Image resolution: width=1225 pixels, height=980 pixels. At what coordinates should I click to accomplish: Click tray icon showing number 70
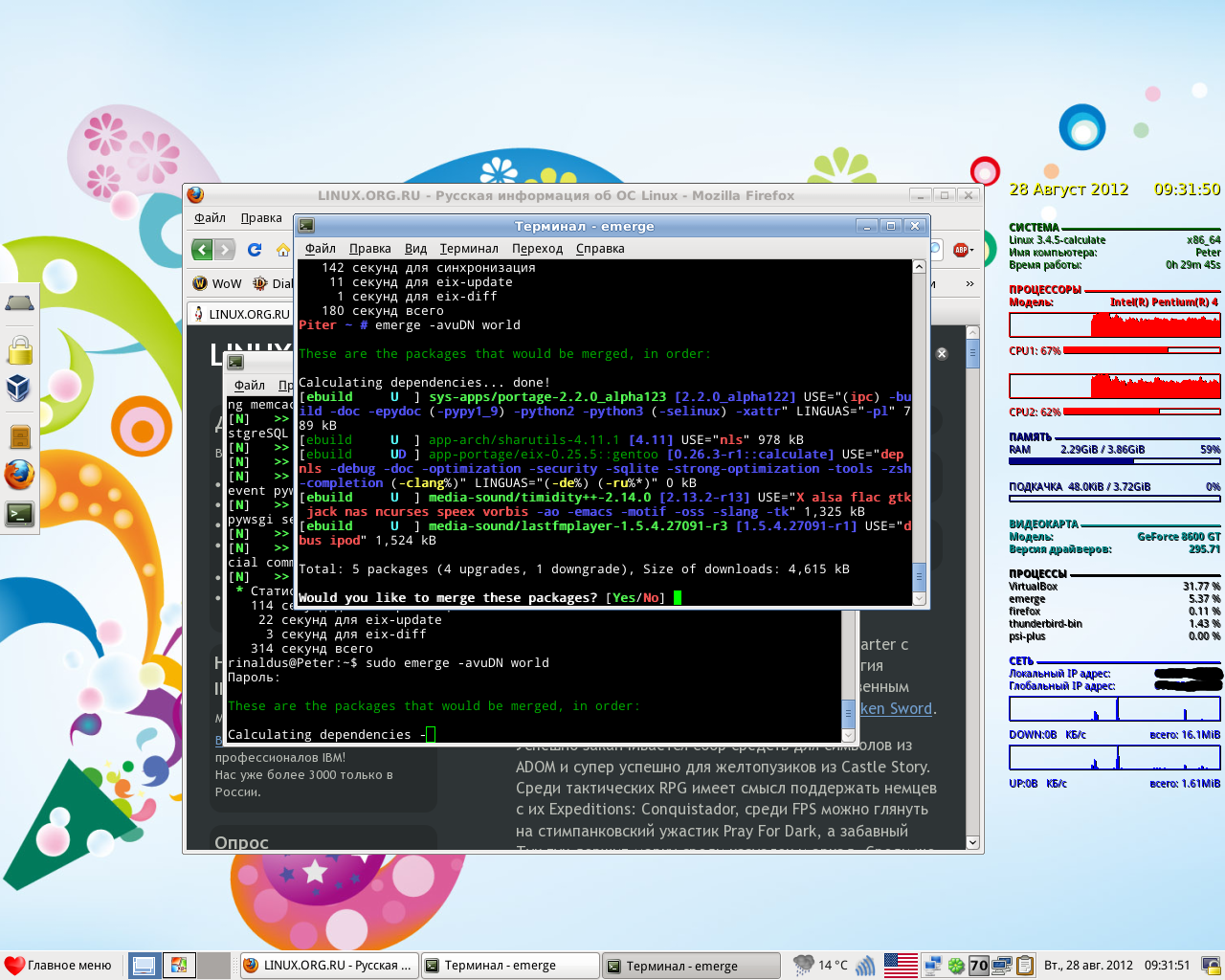coord(978,965)
